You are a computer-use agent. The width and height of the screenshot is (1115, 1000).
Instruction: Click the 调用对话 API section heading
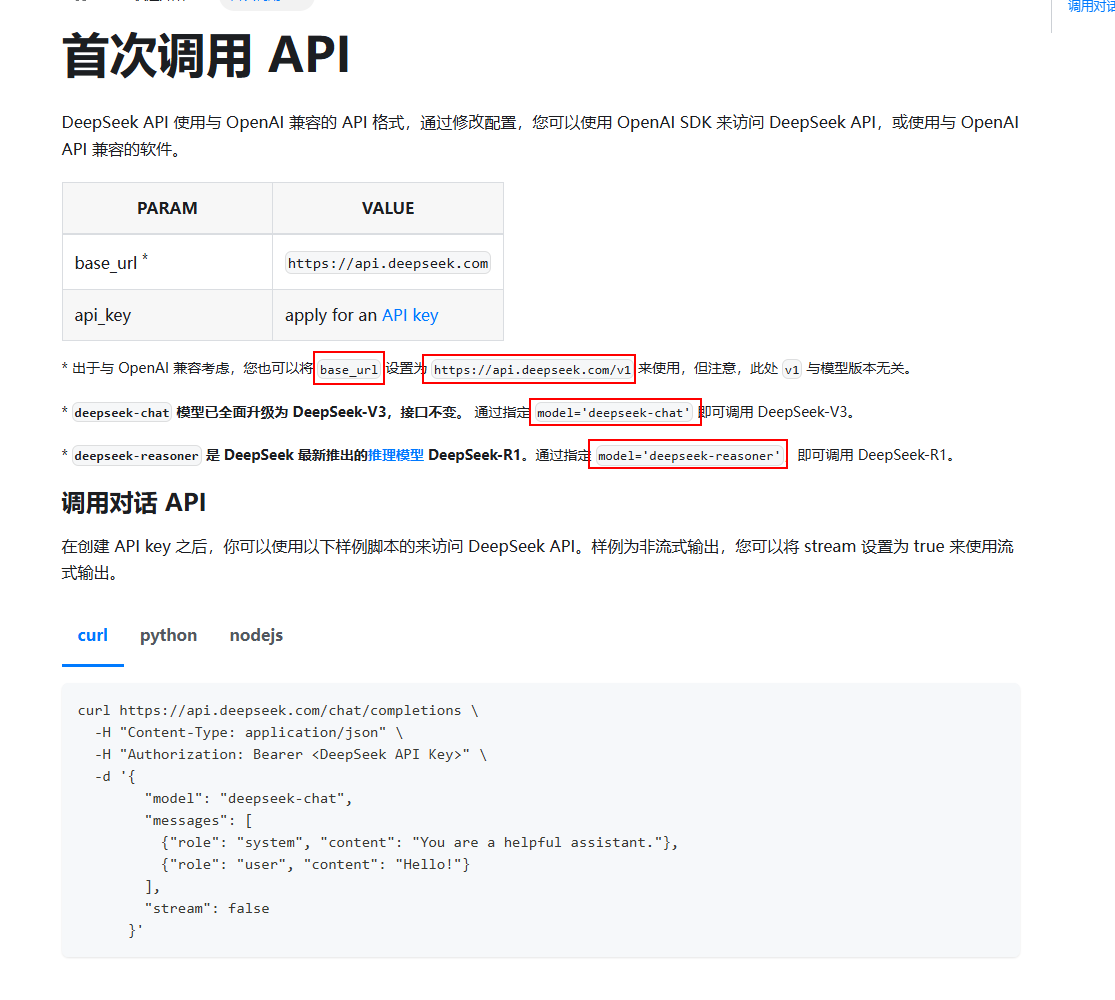[x=134, y=503]
